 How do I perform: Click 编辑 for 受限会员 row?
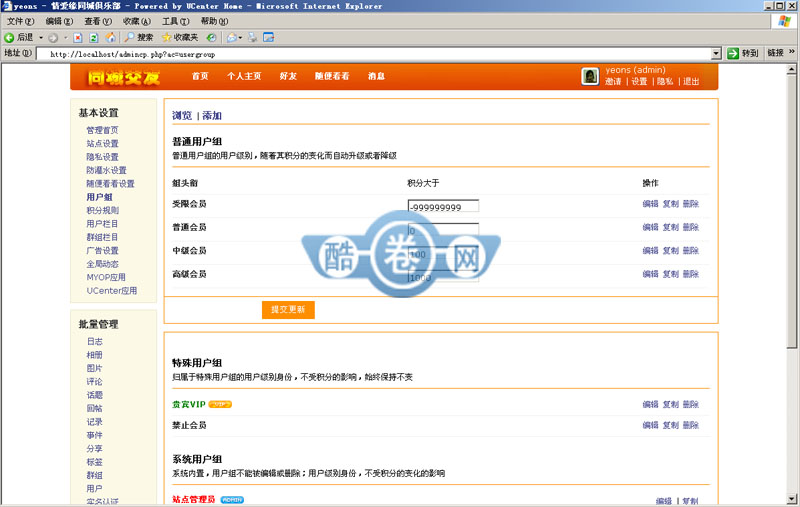pyautogui.click(x=650, y=204)
